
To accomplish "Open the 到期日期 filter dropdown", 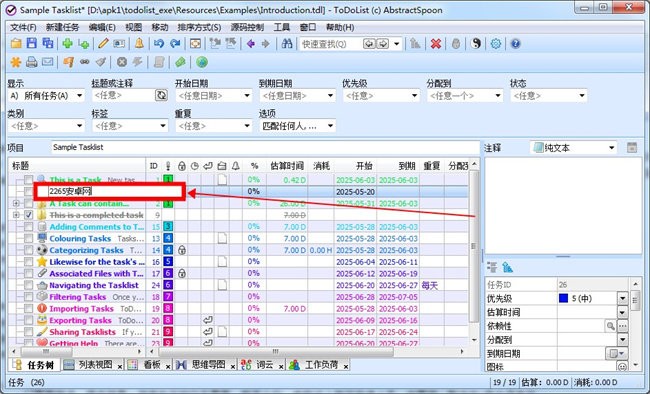I will pos(297,96).
